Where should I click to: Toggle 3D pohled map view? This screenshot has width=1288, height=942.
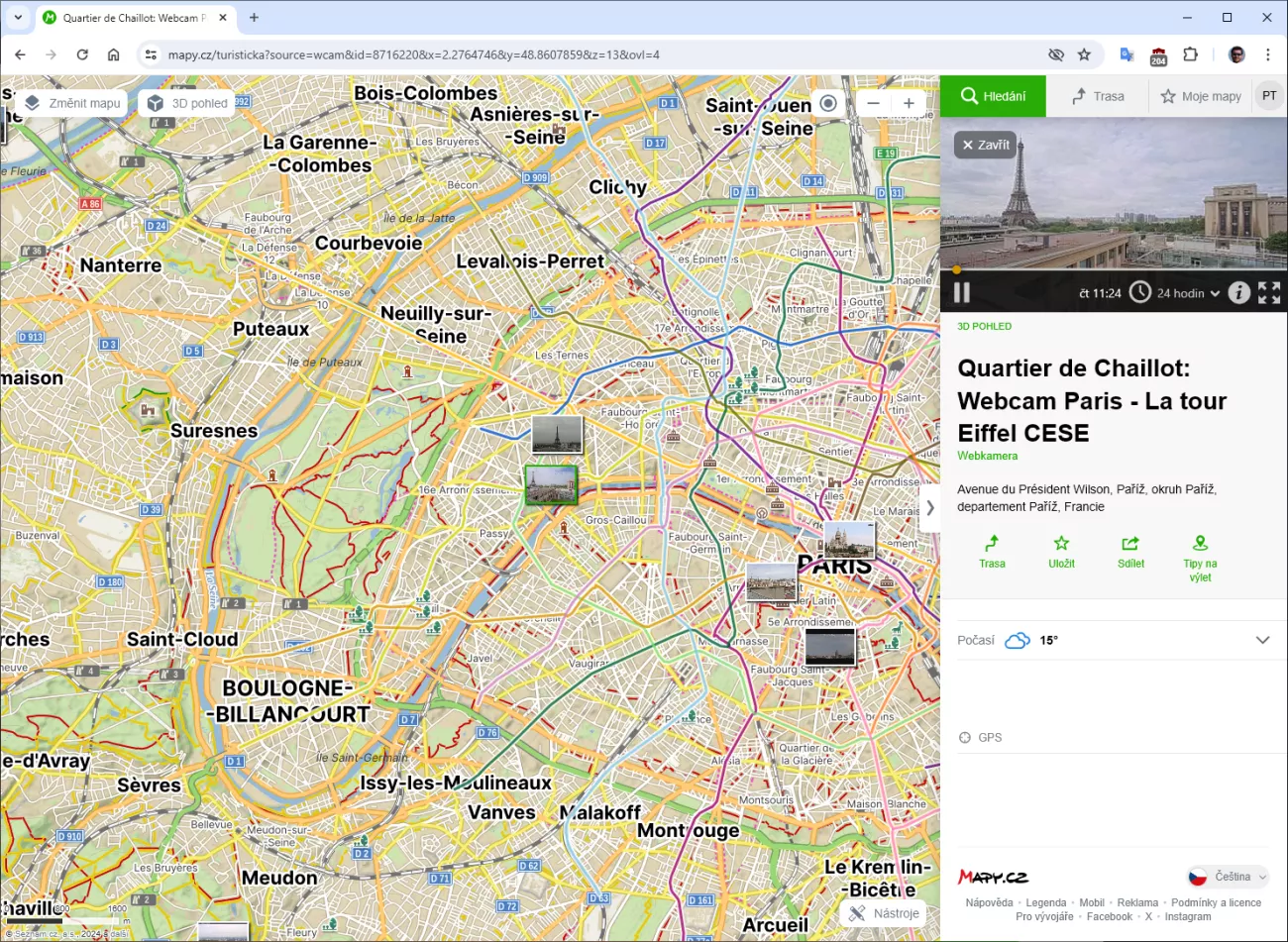187,103
